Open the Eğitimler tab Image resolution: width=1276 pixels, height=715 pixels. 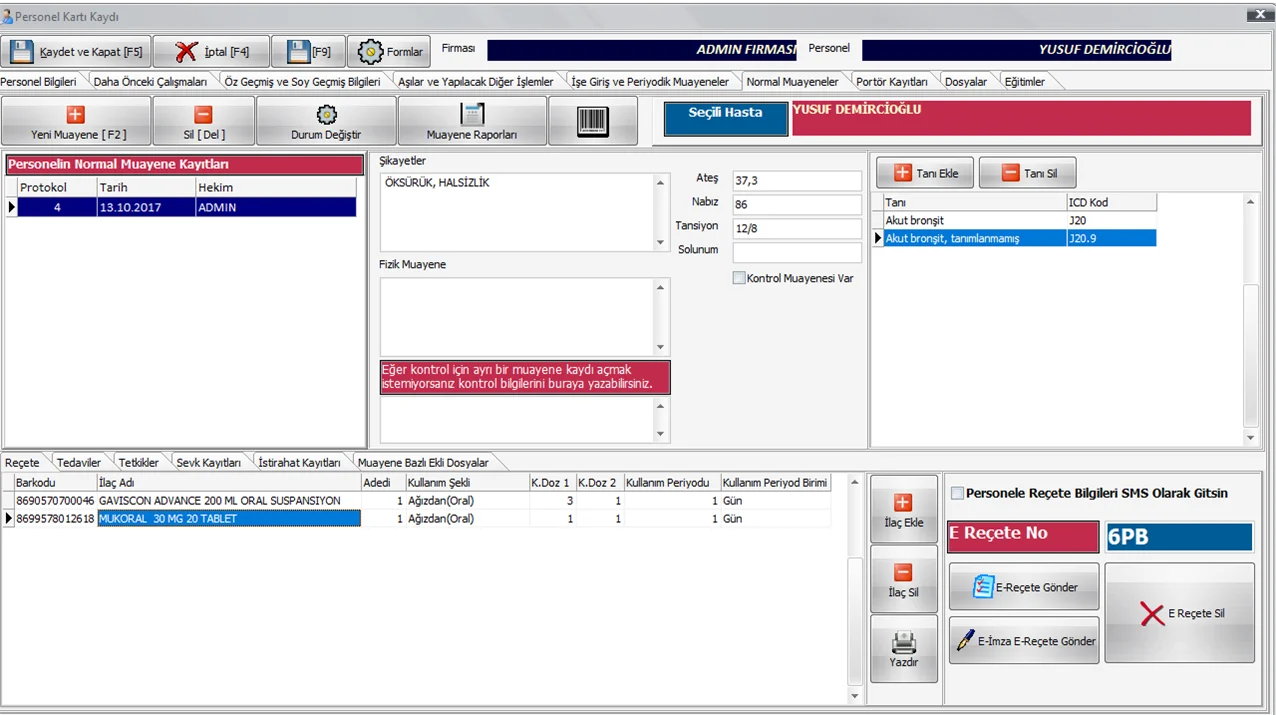pos(1025,82)
